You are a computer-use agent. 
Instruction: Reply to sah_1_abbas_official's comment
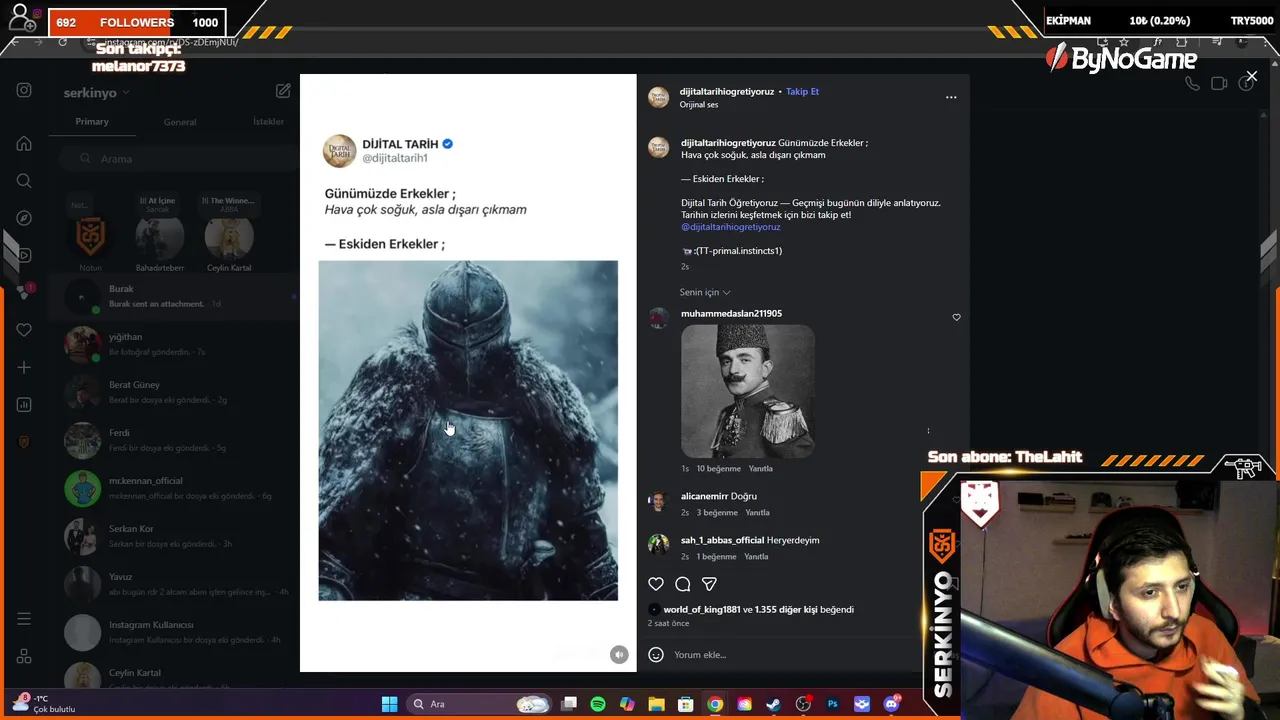click(x=756, y=556)
